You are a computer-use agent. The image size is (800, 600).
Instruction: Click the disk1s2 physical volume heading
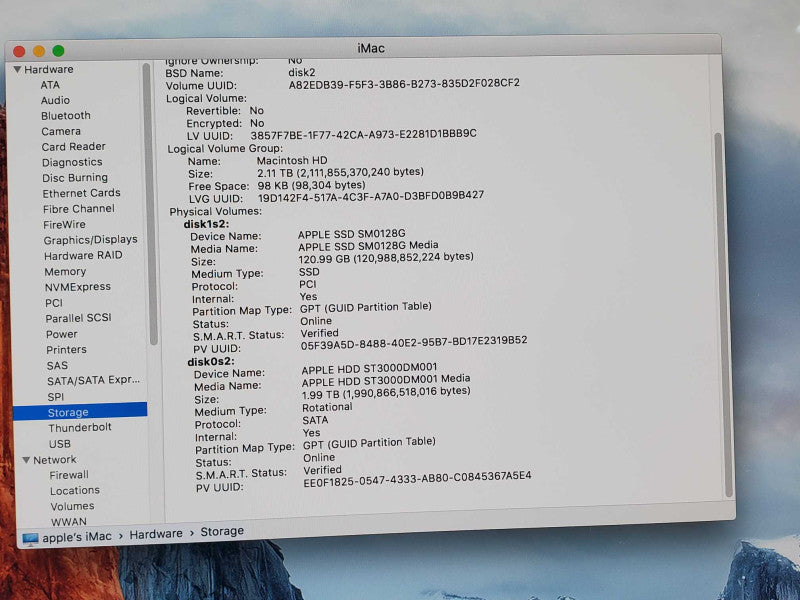point(206,224)
